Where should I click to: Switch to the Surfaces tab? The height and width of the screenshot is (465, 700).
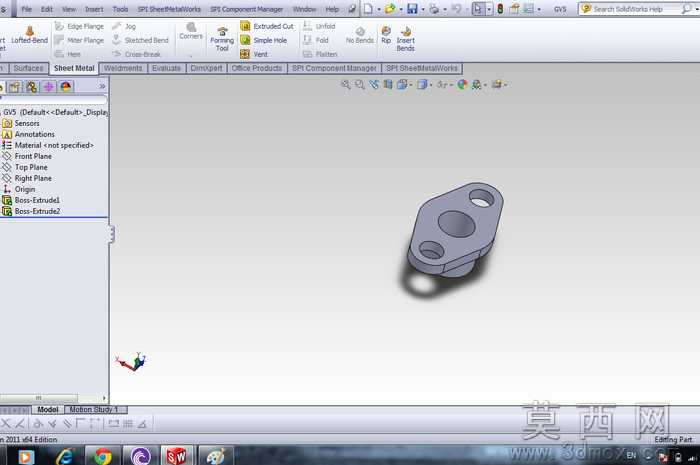tap(28, 68)
